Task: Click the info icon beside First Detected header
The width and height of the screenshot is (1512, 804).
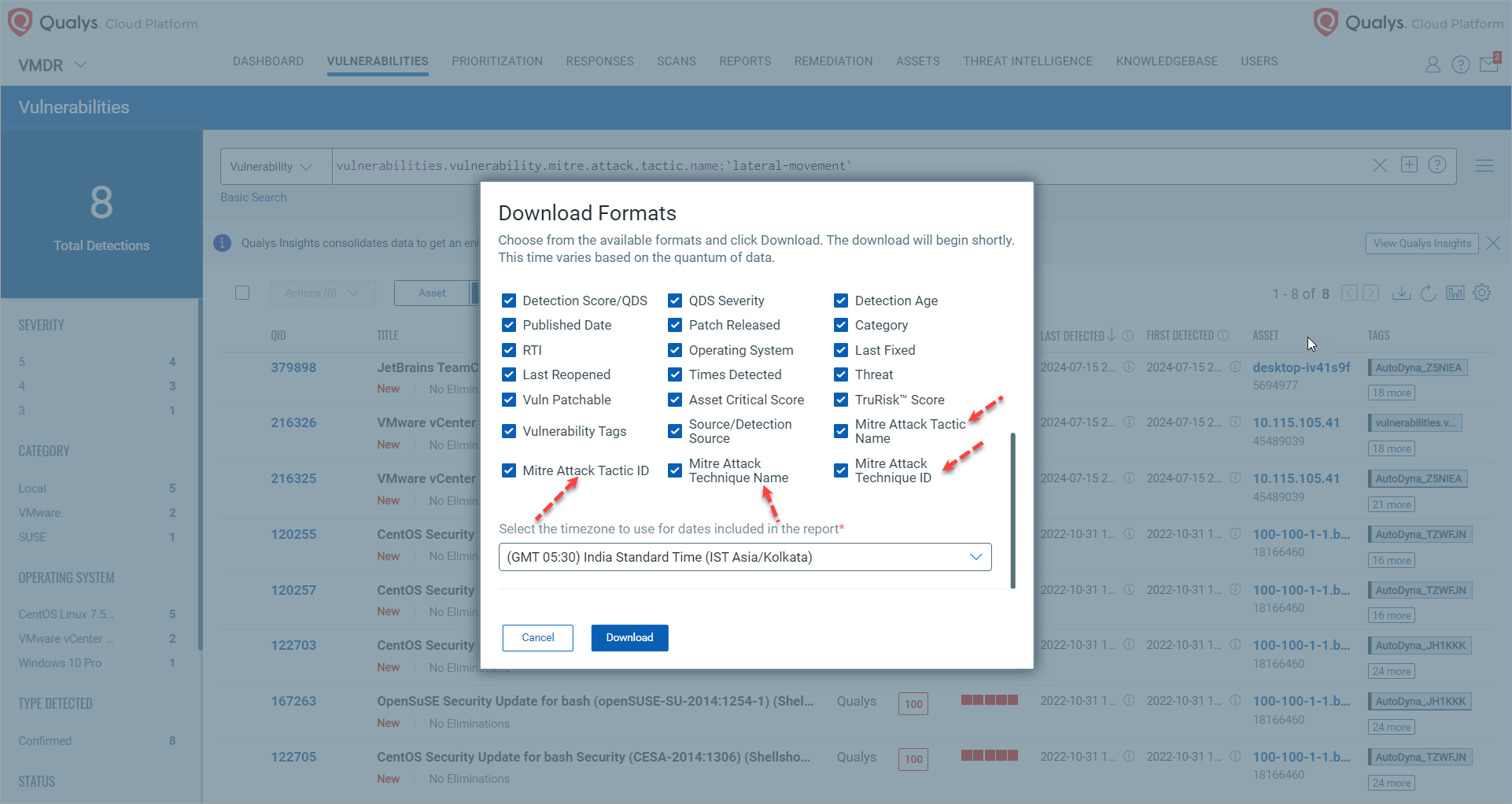Action: point(1223,336)
